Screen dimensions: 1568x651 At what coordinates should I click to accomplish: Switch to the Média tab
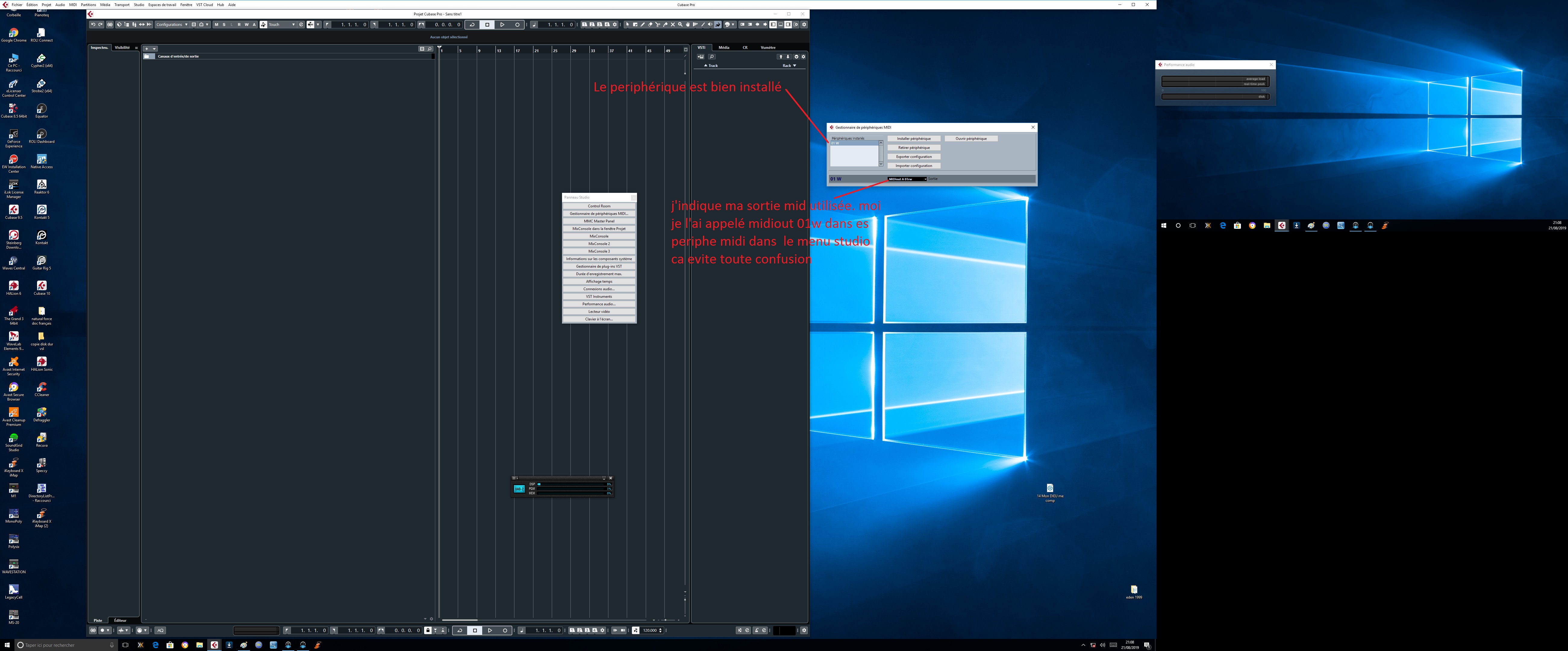point(724,47)
